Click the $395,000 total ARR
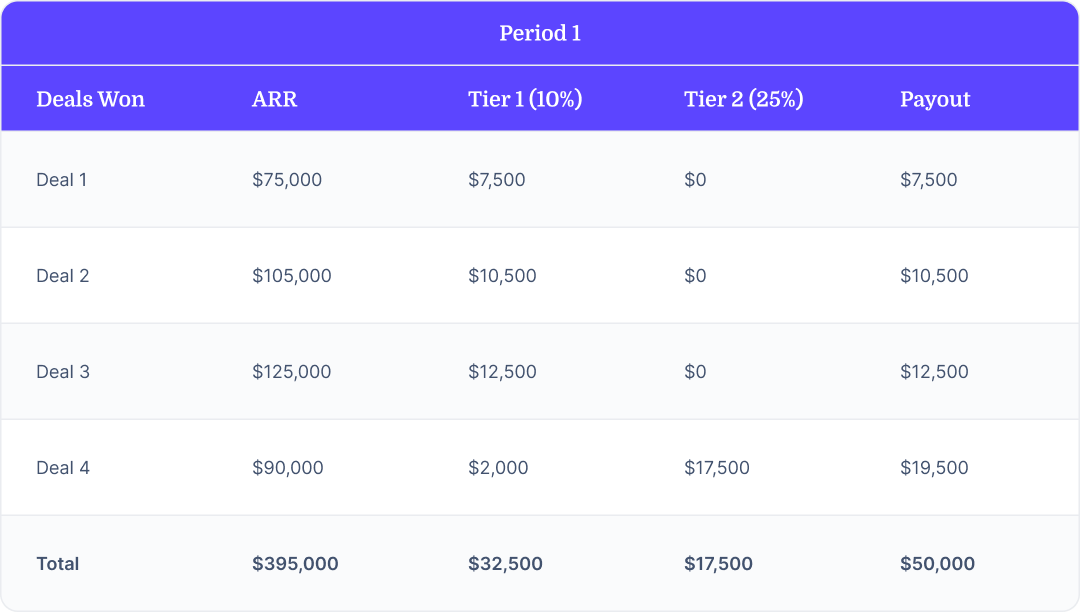Screen dimensions: 1080x612 click(295, 564)
